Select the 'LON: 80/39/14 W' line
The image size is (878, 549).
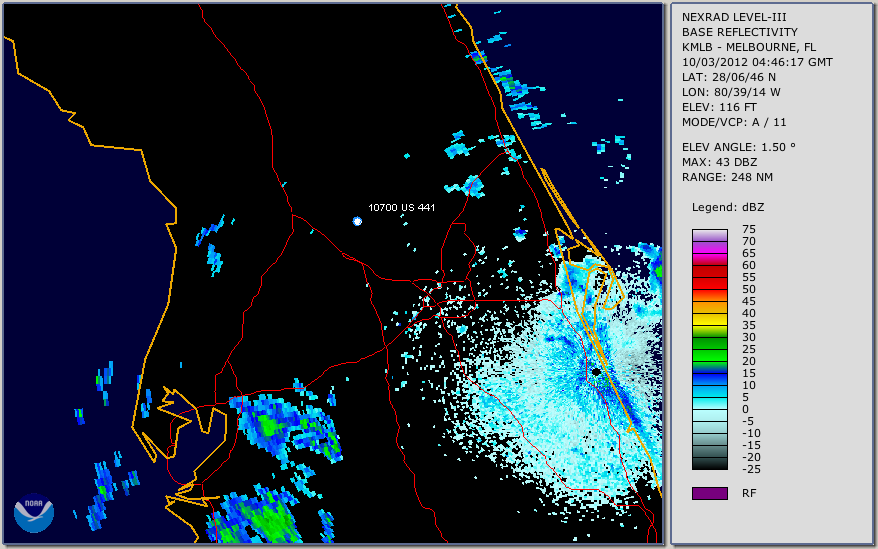(x=731, y=92)
